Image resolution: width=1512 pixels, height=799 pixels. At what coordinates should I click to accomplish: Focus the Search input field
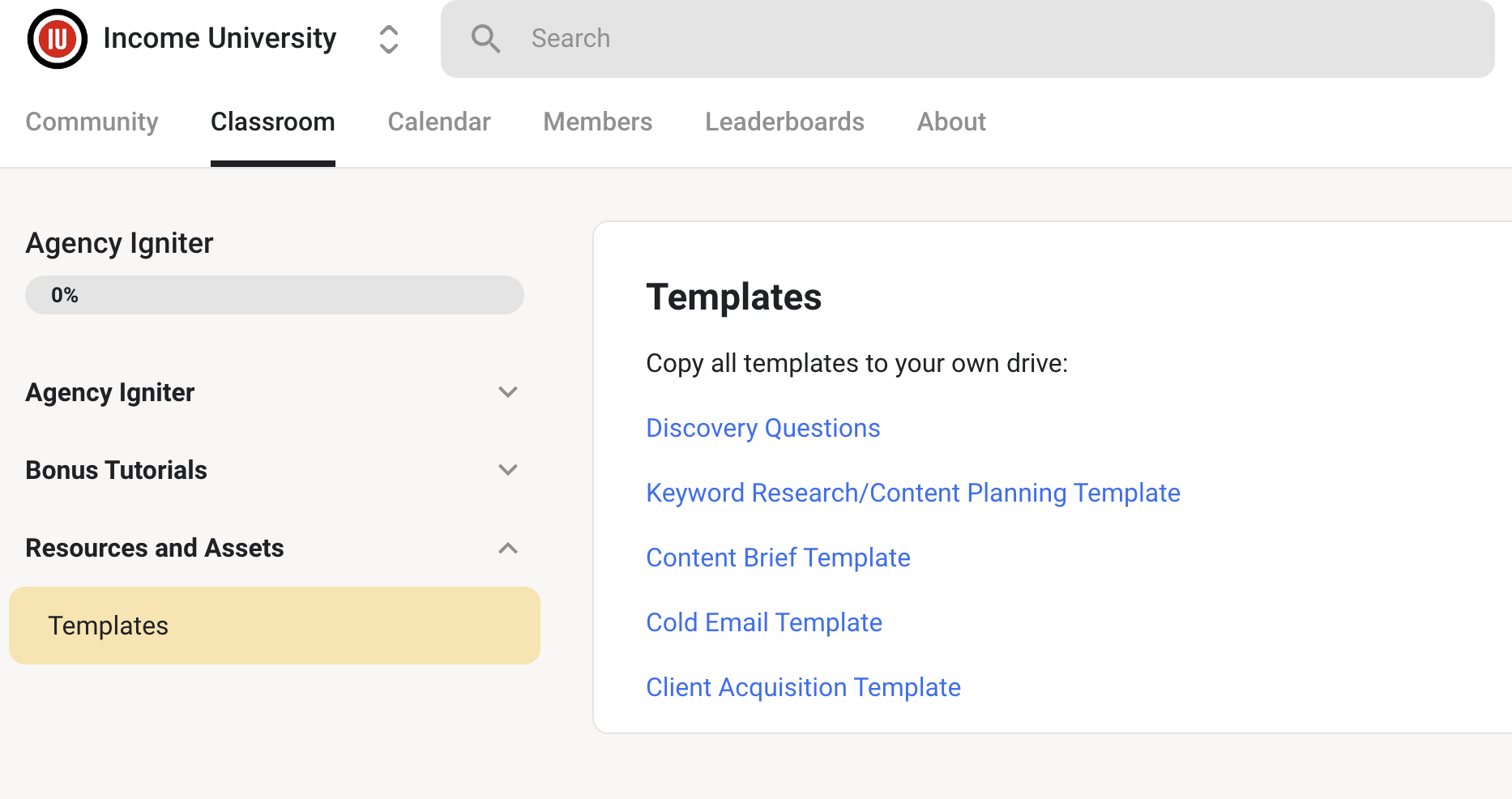coord(967,39)
